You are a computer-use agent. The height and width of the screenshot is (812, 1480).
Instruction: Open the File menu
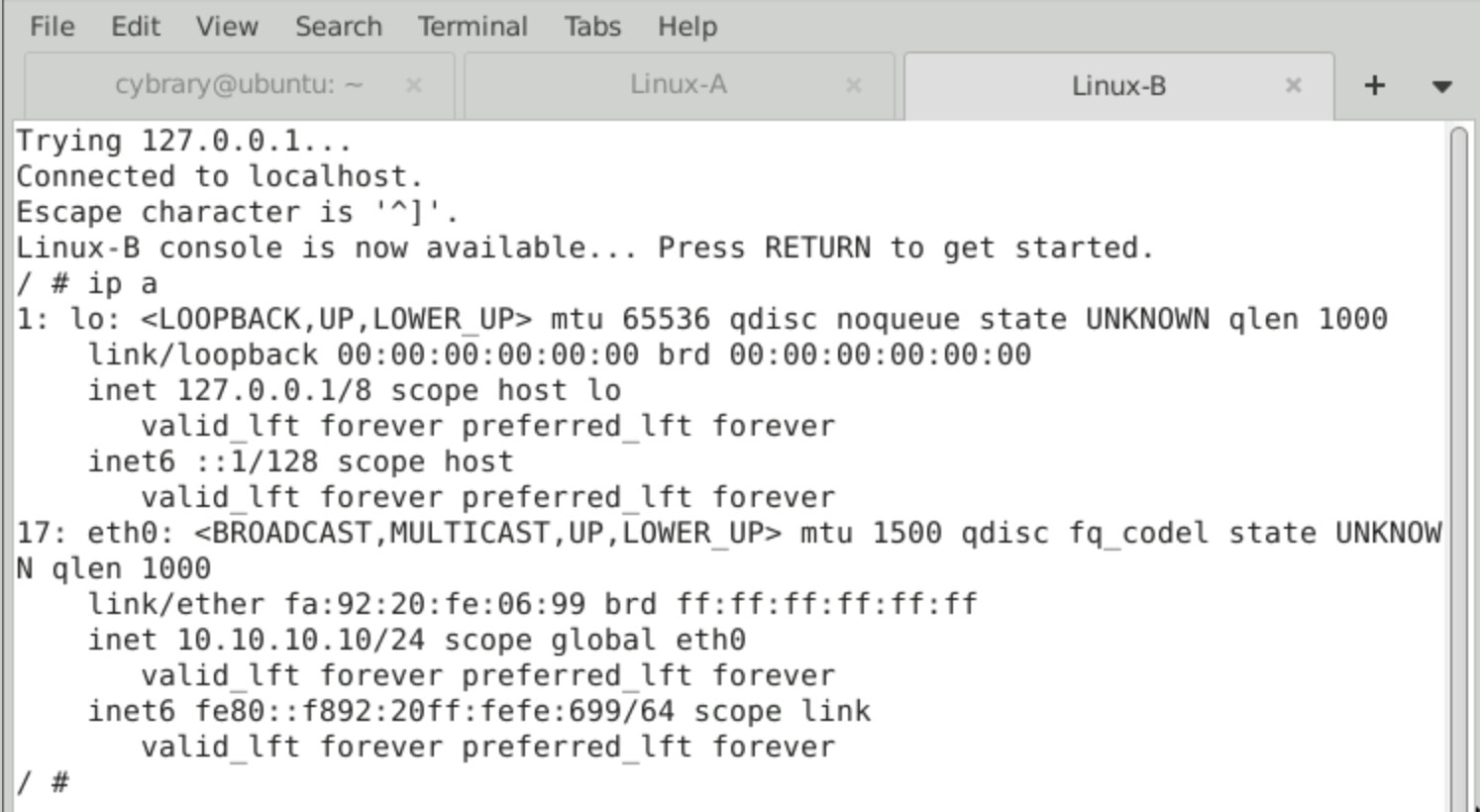pyautogui.click(x=52, y=27)
